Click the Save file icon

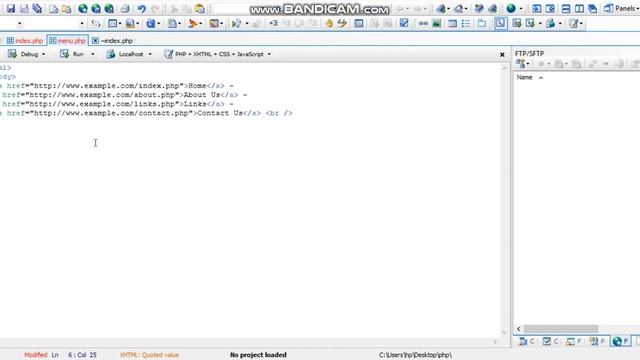pyautogui.click(x=11, y=9)
